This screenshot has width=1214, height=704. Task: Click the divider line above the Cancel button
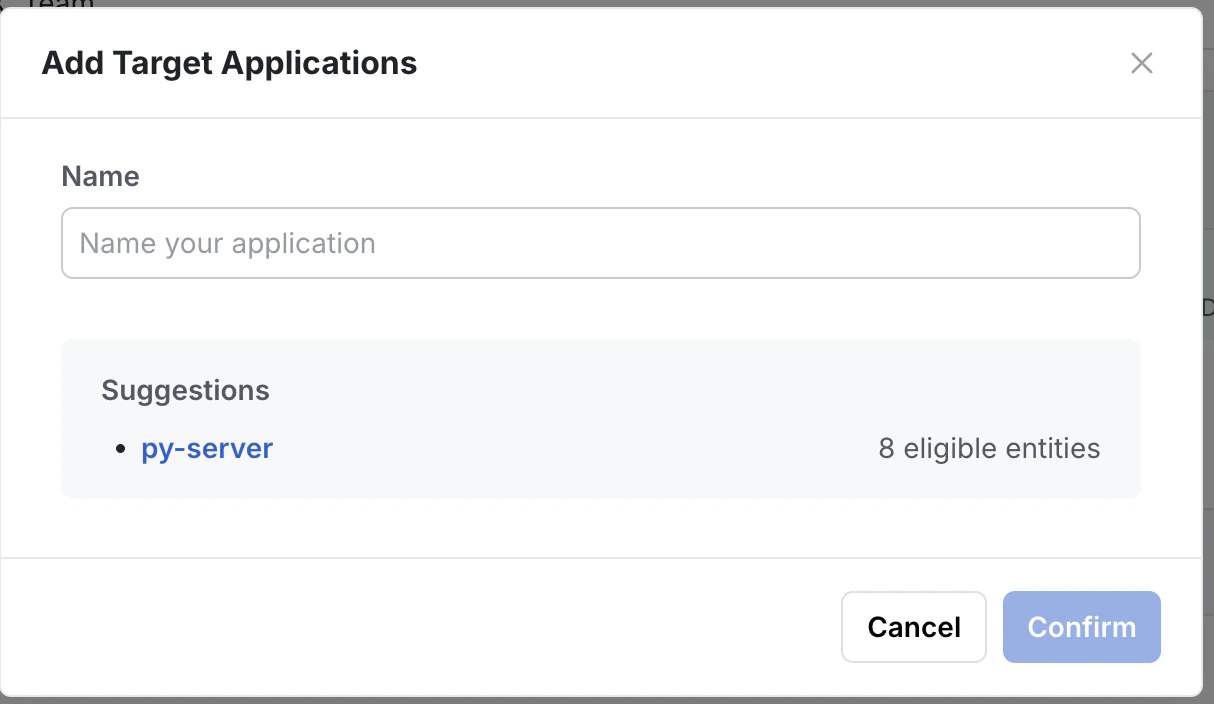coord(601,558)
